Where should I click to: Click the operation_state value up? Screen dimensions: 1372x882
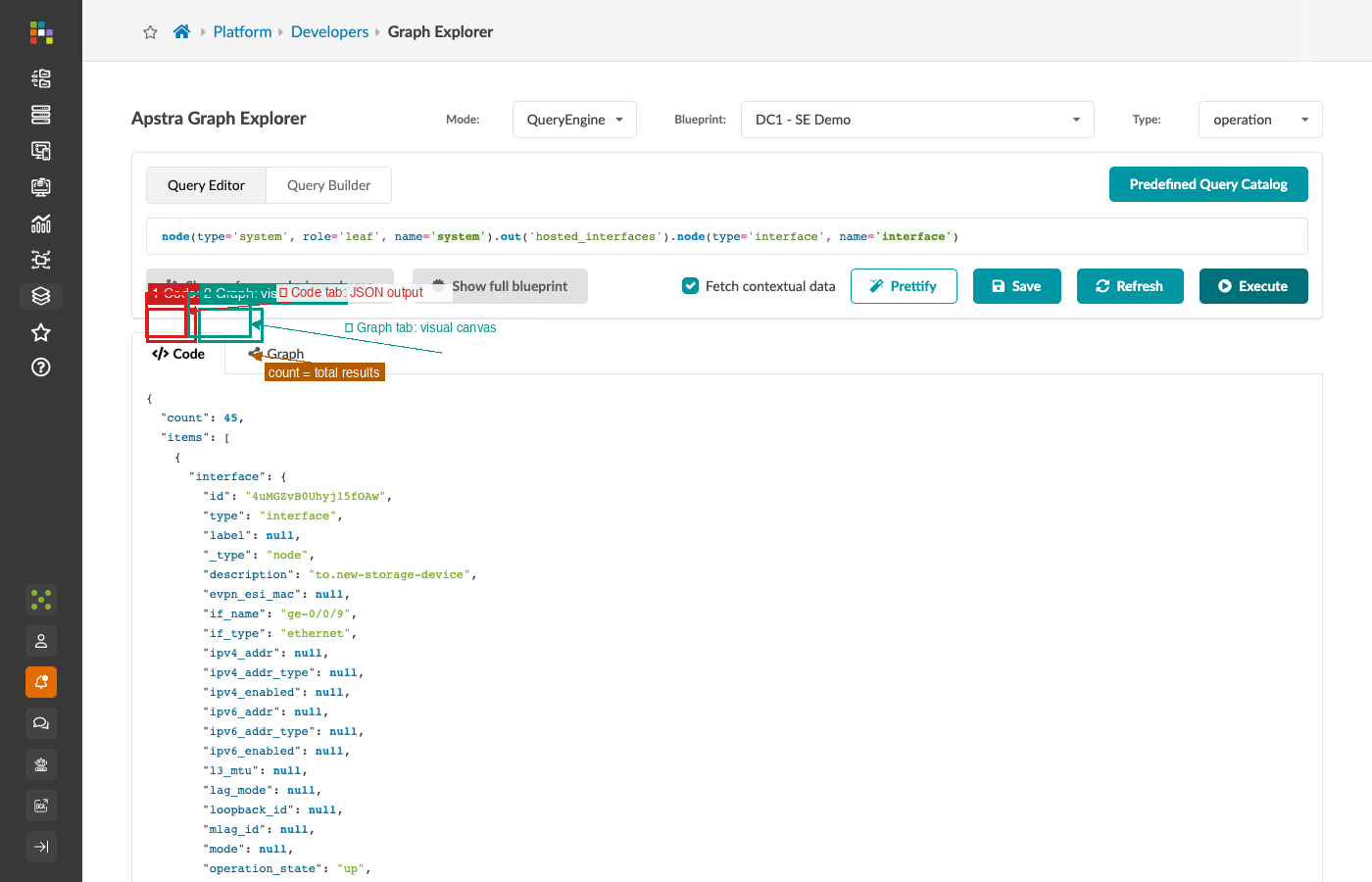point(353,868)
